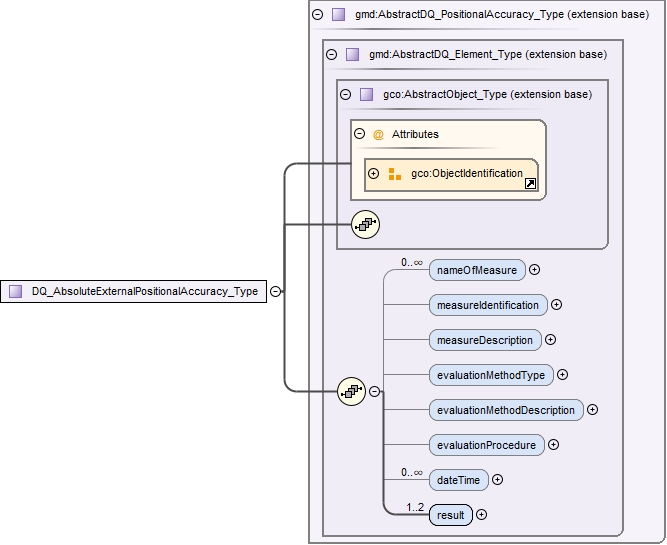Collapse the gmd:AbstractDQ_PositionalAccuracy_Type box
The image size is (667, 545).
[317, 15]
